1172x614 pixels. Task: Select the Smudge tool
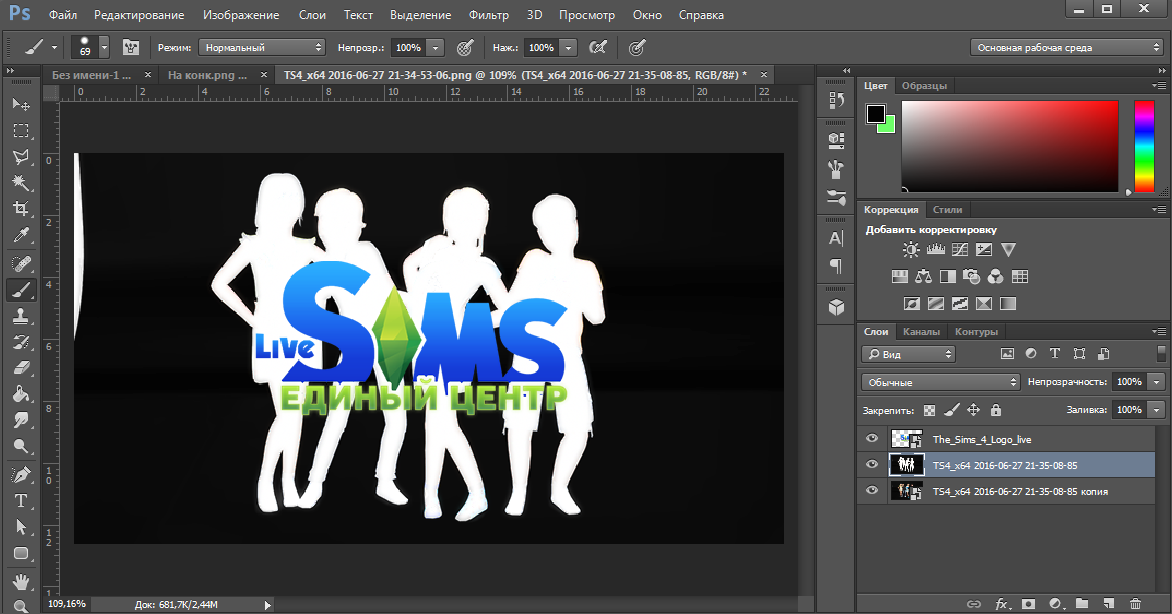[21, 420]
